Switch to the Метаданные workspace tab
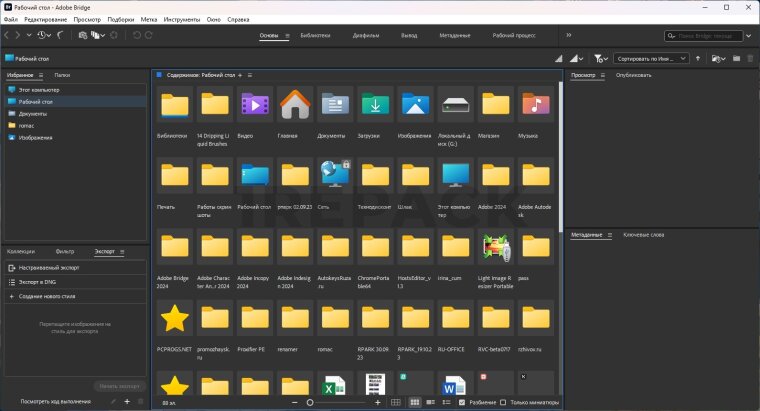Screen dimensions: 760x411 [x=452, y=35]
